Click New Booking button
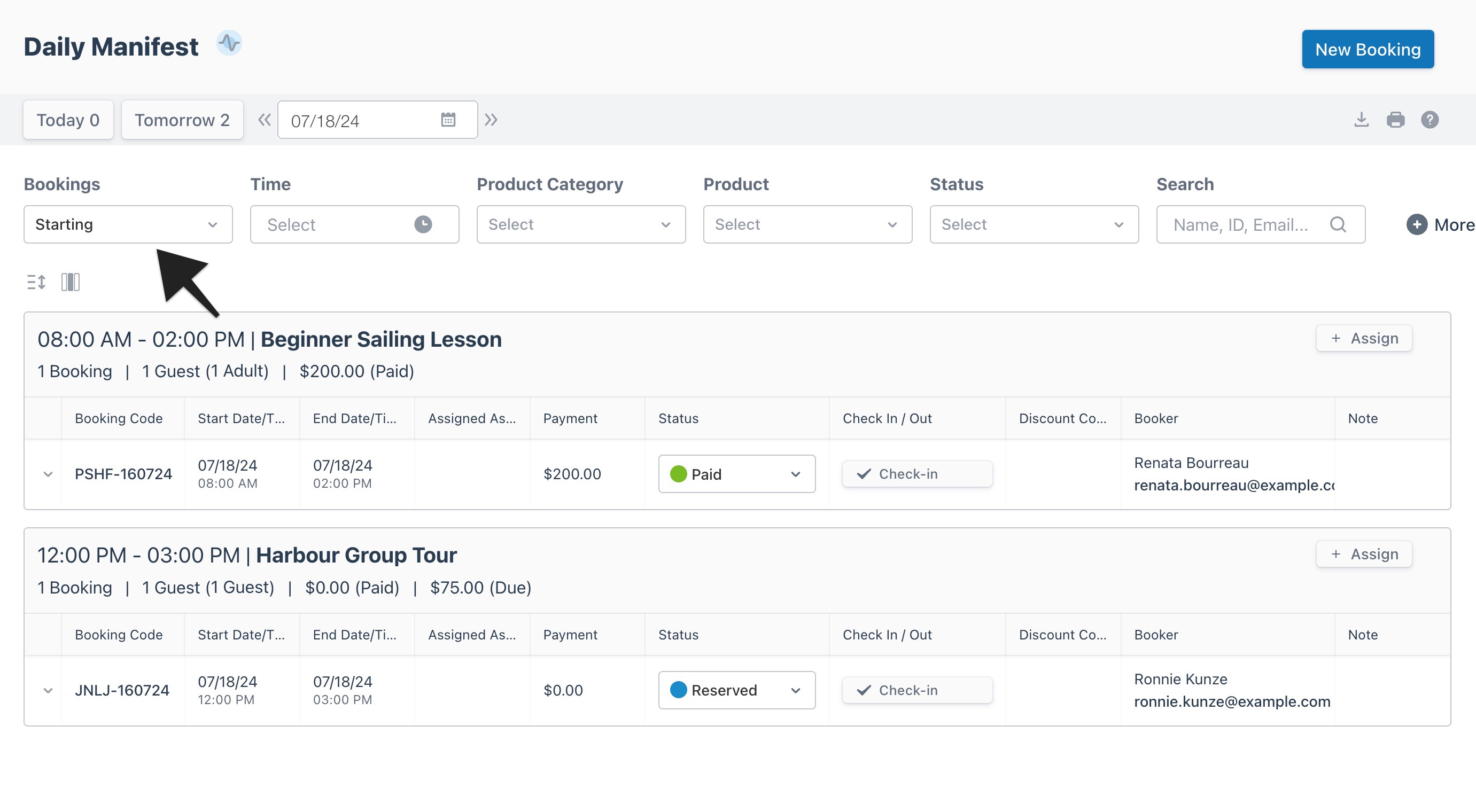Image resolution: width=1476 pixels, height=812 pixels. [x=1368, y=49]
